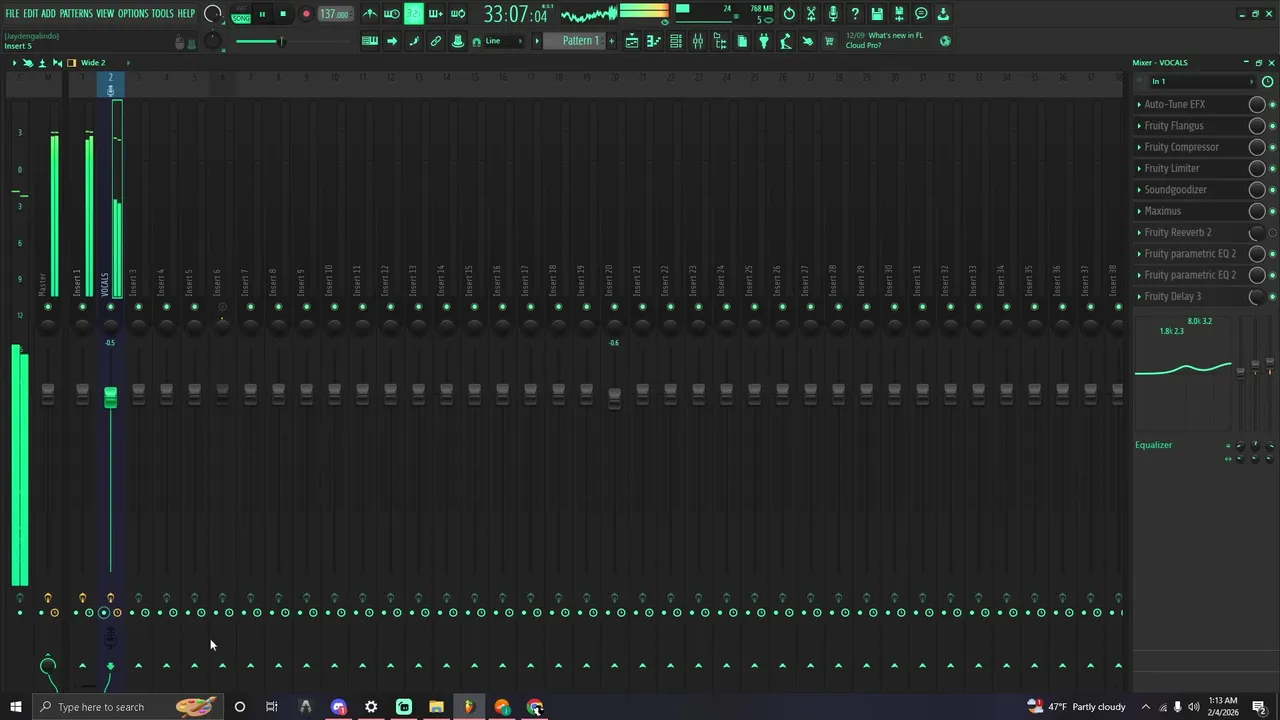Click the tempo 137.000 field
This screenshot has height=720, width=1280.
[x=335, y=14]
